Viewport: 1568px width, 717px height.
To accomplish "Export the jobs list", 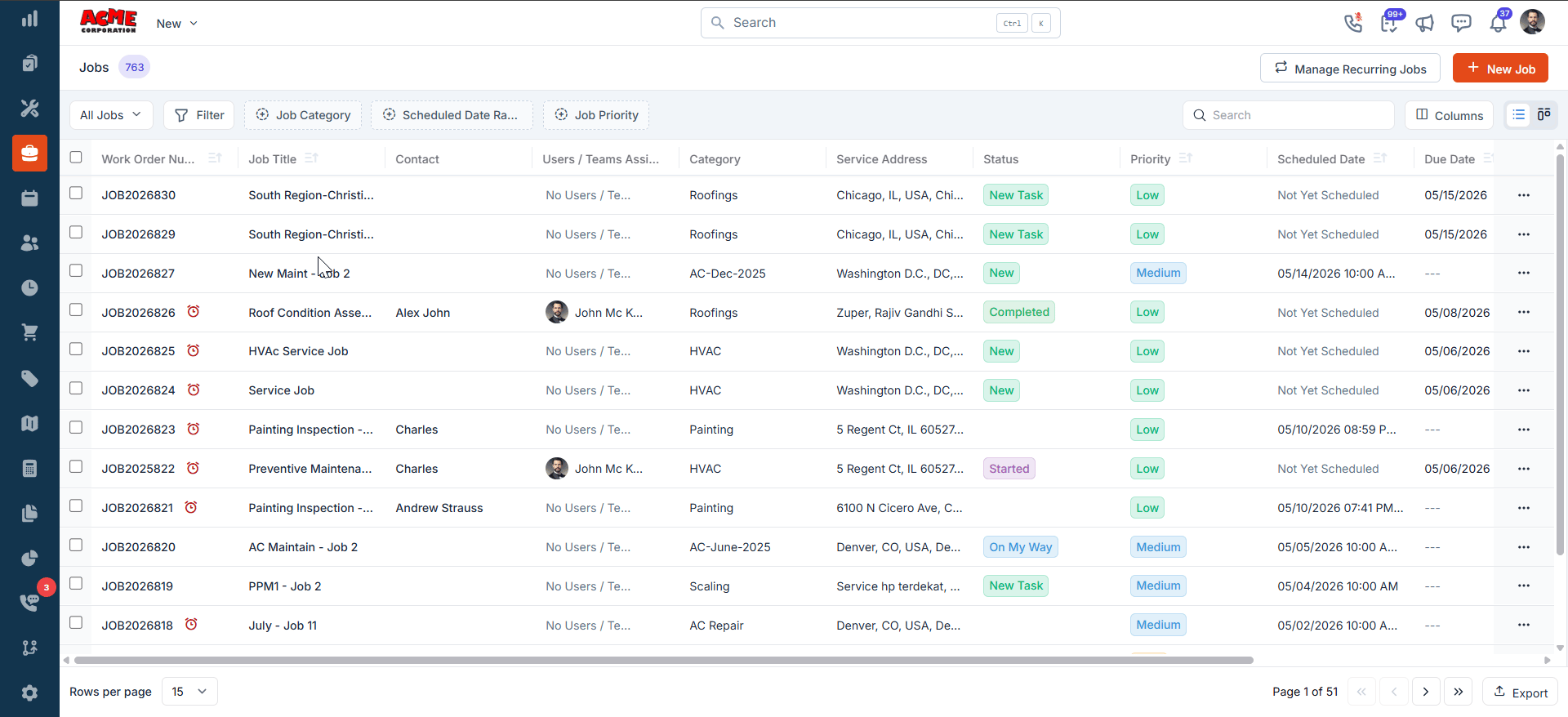I will click(1520, 692).
